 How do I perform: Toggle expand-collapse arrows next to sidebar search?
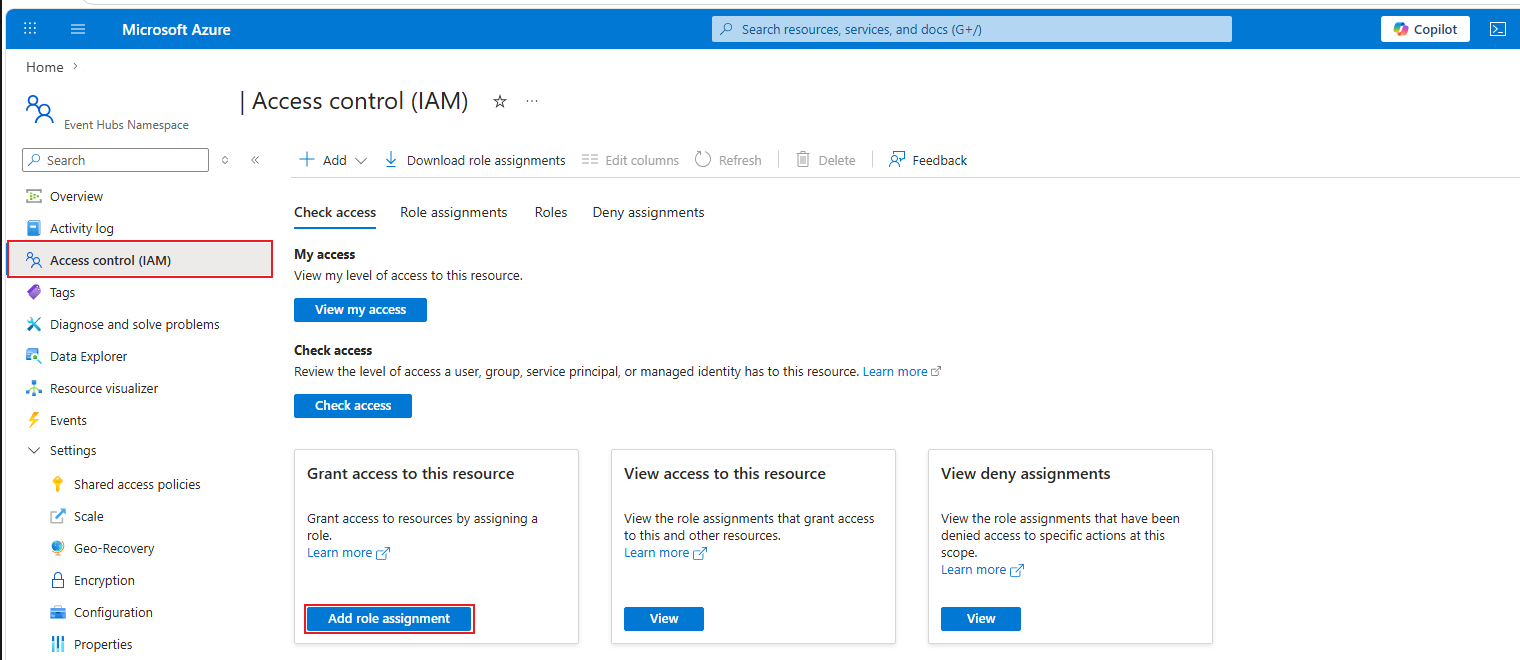(x=225, y=160)
